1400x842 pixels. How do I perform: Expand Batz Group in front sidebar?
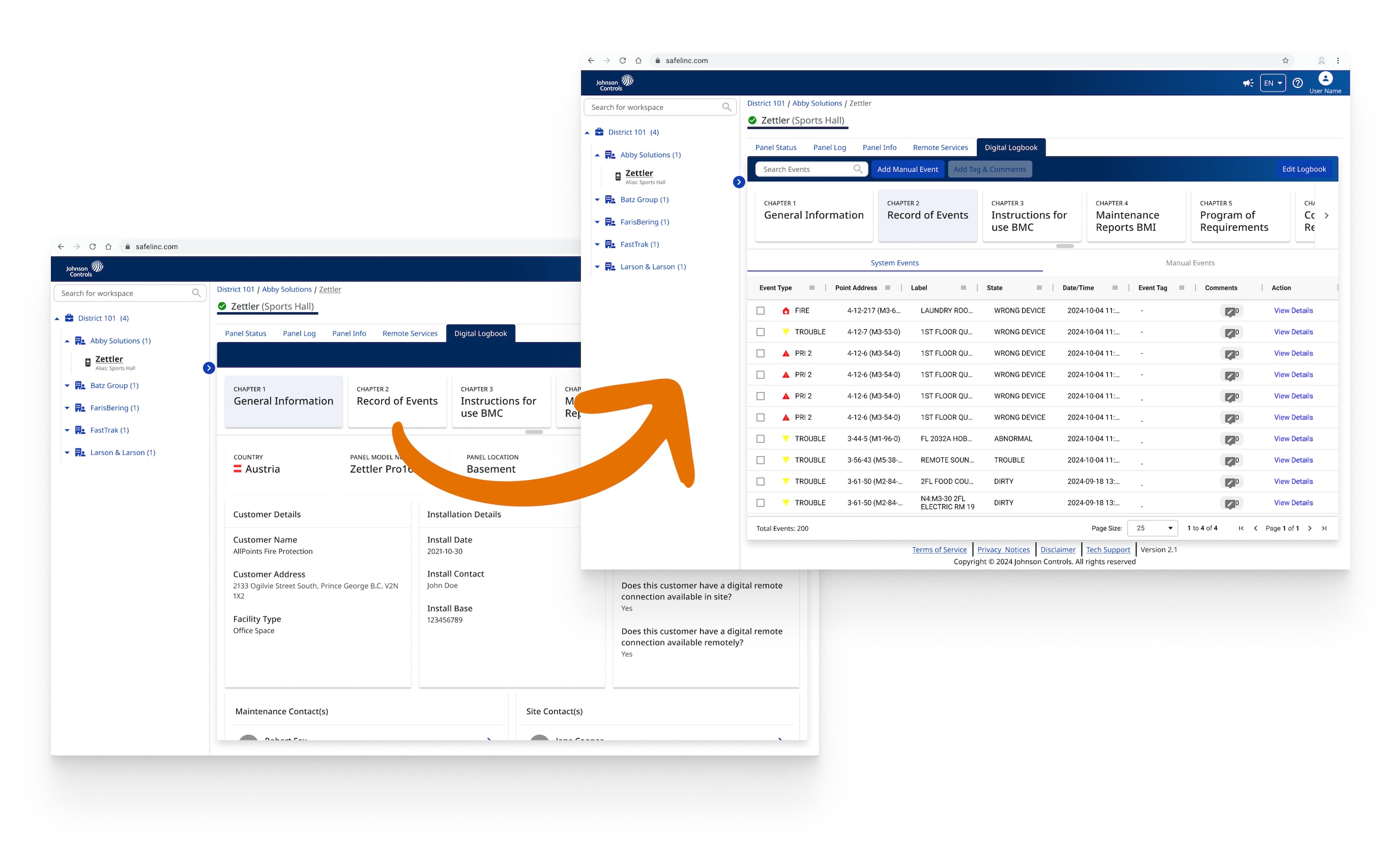(597, 200)
